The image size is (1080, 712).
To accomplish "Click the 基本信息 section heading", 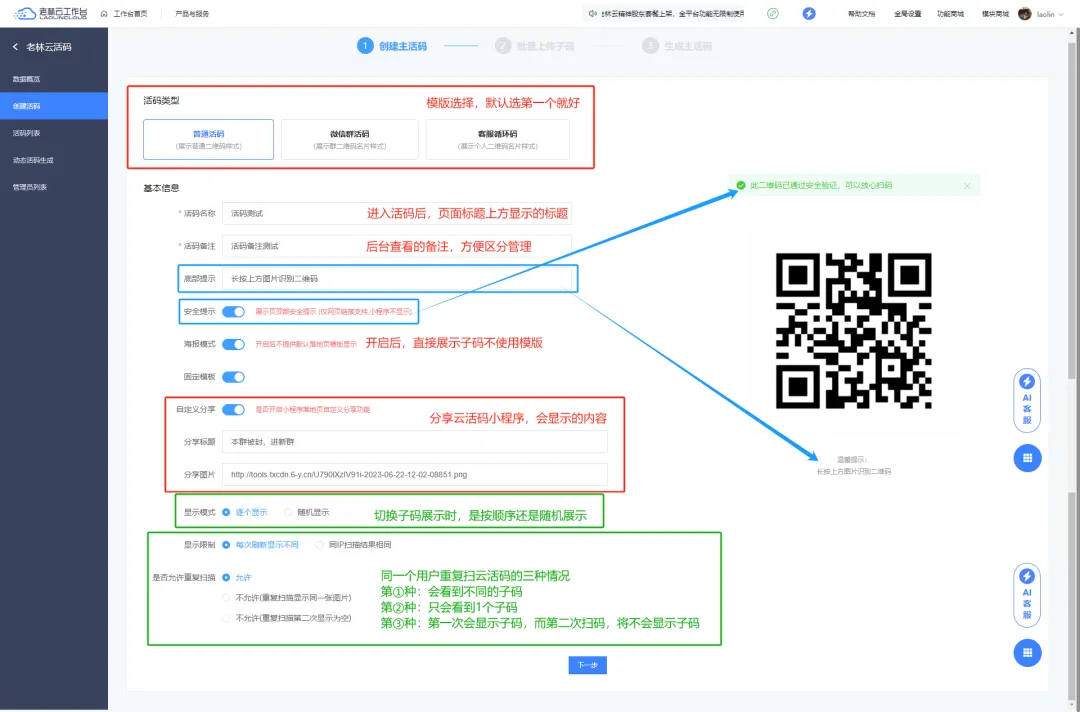I will click(161, 188).
